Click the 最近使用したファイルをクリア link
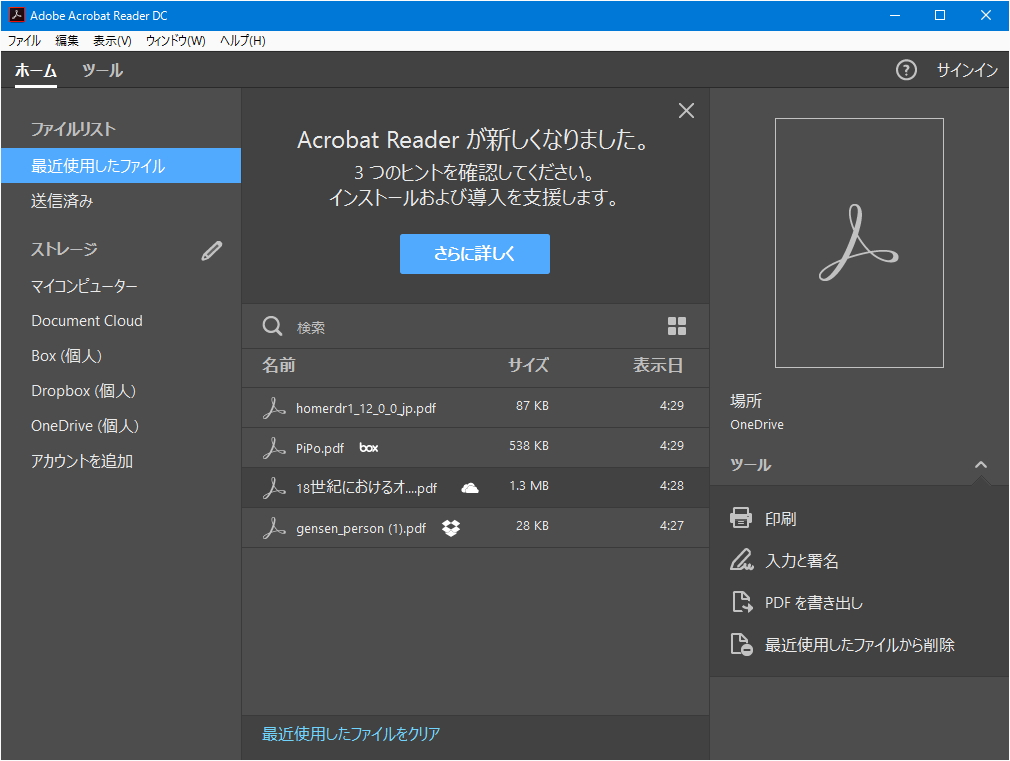Screen dimensions: 1010x761 click(350, 735)
